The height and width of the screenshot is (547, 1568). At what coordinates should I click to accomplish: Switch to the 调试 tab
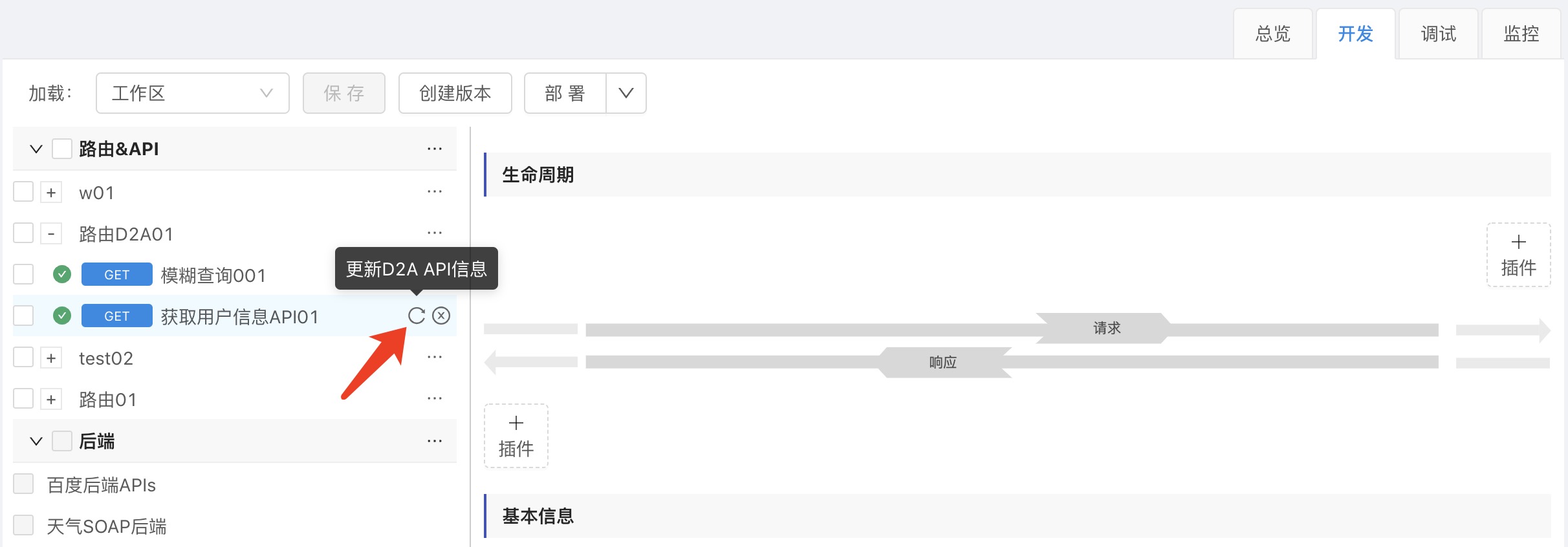1438,34
